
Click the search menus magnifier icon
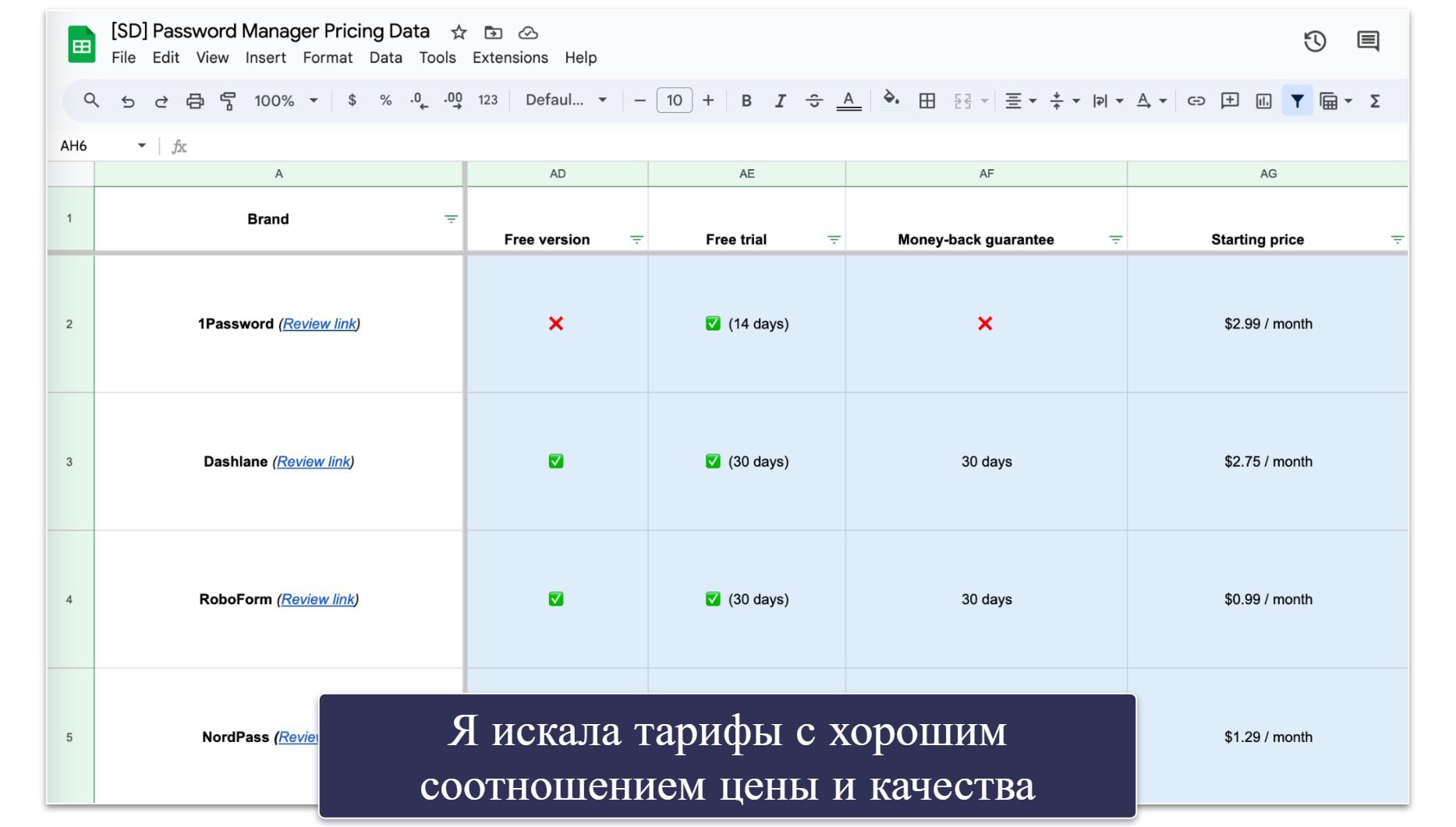(x=91, y=101)
